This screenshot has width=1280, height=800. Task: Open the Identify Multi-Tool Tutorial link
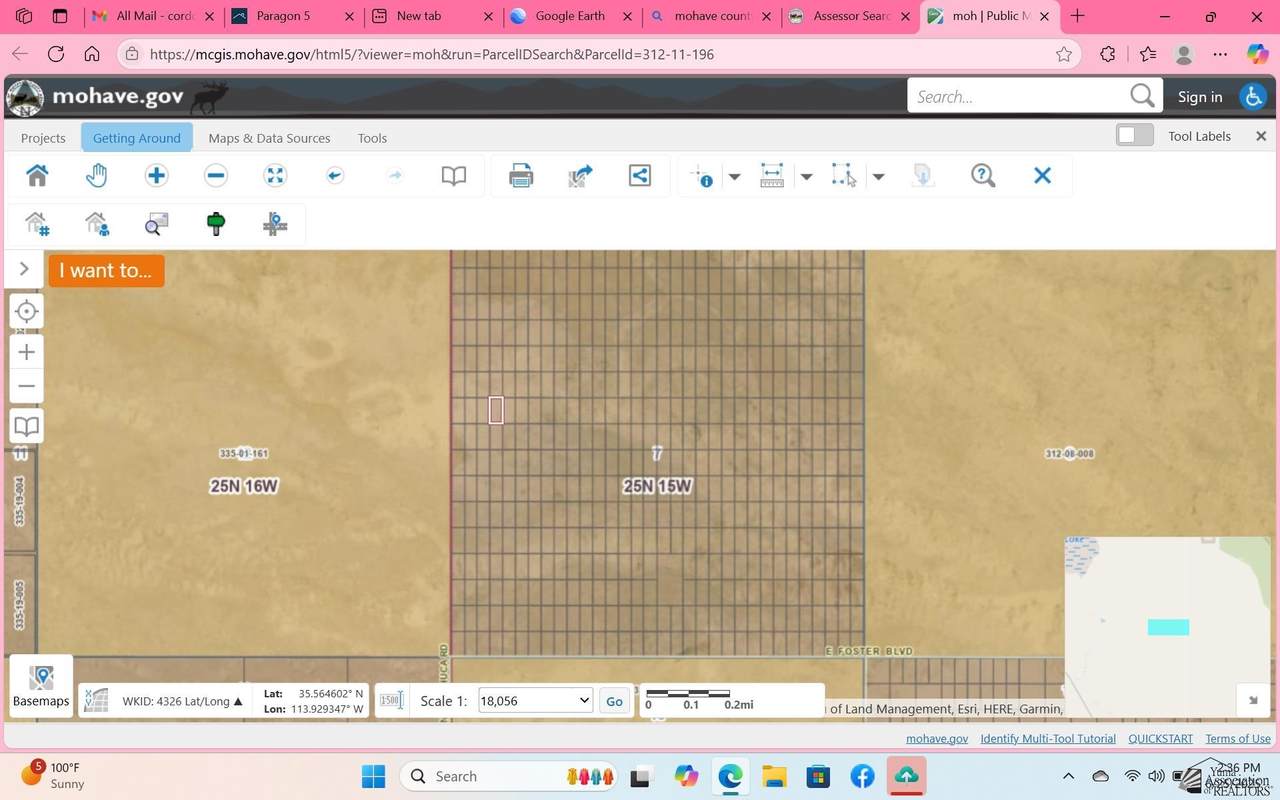click(x=1048, y=738)
